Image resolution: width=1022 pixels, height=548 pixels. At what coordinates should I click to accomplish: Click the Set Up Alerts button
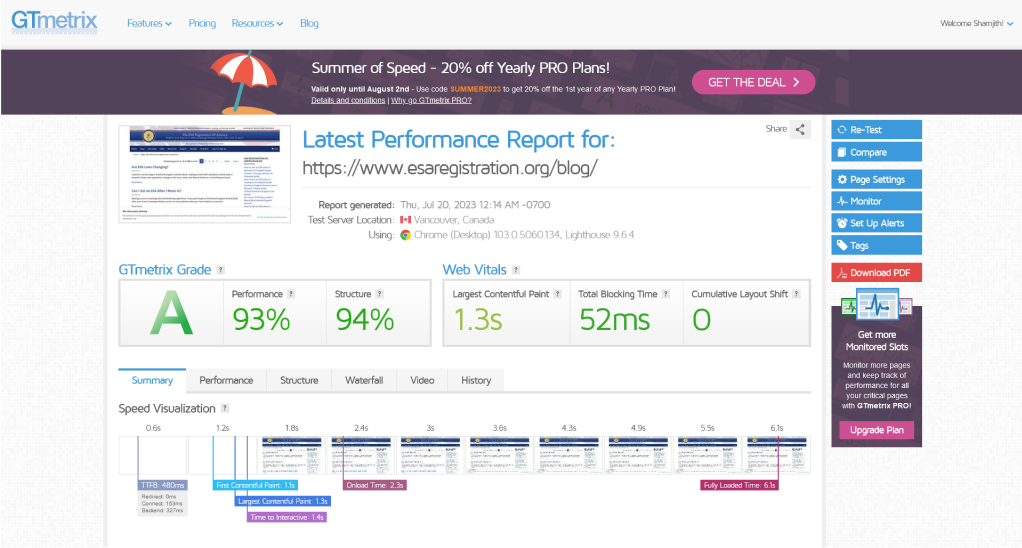coord(876,223)
